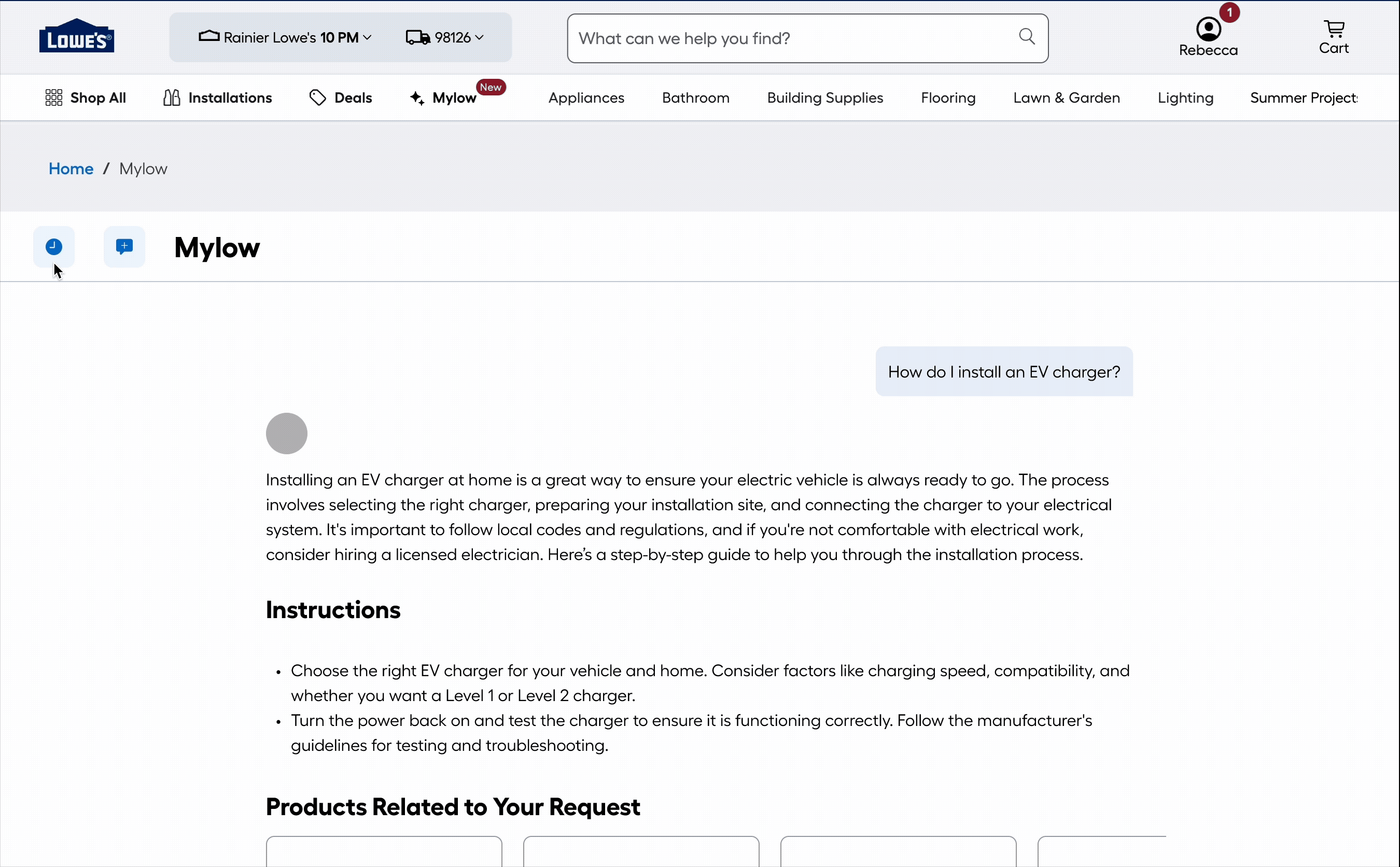Start a new Mylow chat

pos(124,247)
